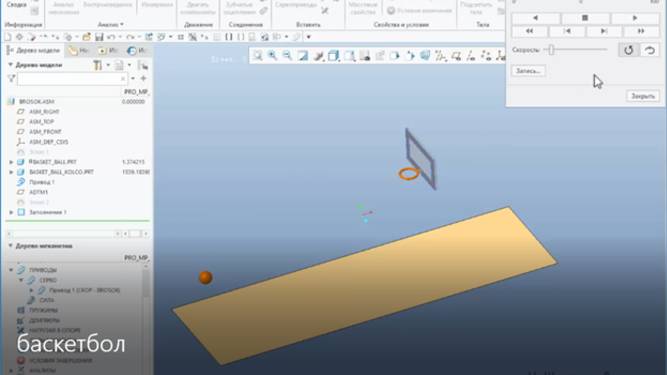Click the tan court floor surface
The image size is (667, 375).
point(365,285)
